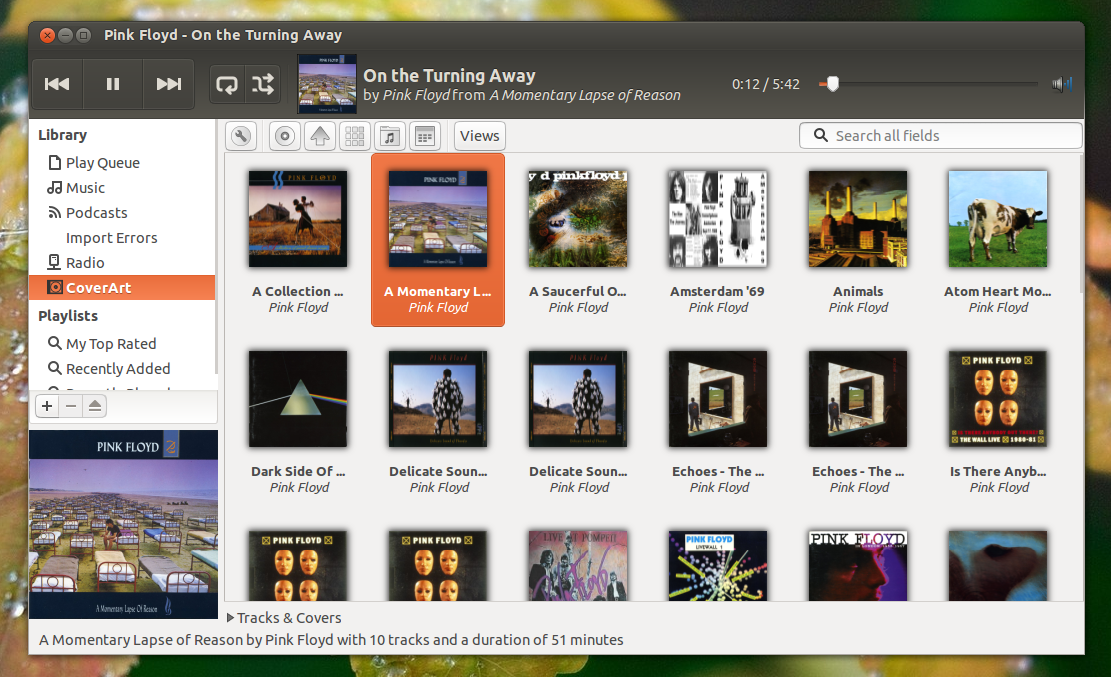Screen dimensions: 1111x677
Task: Select the A Collection album cover
Action: click(298, 219)
